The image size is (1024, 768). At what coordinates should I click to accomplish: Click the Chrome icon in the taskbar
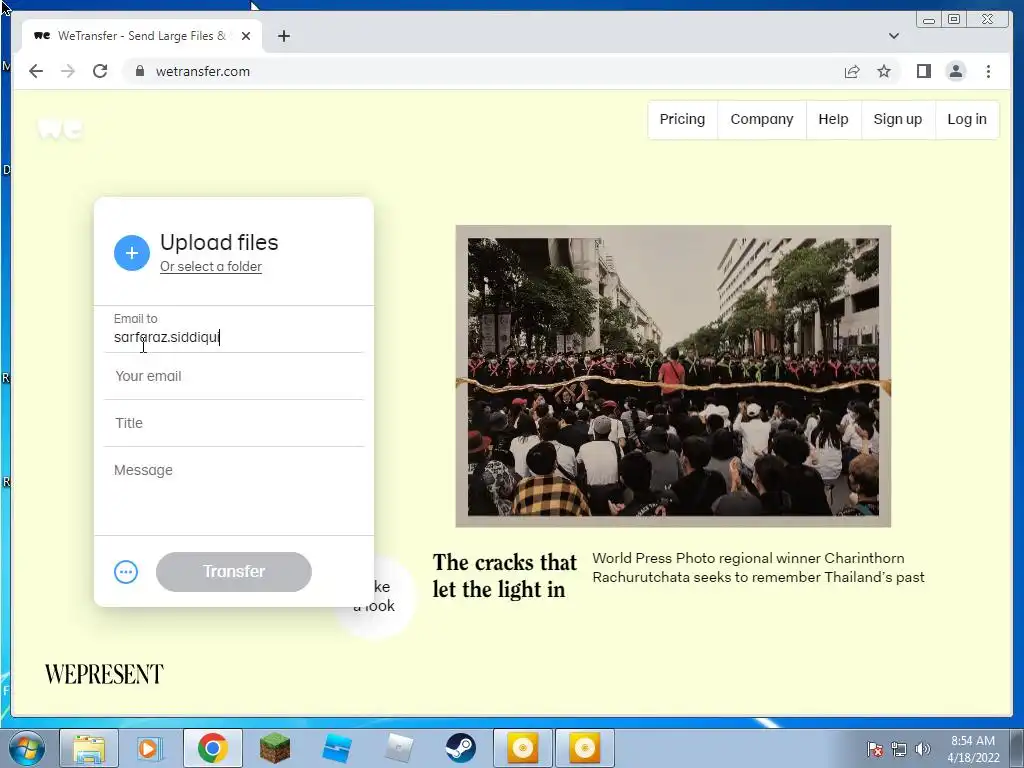[x=212, y=748]
